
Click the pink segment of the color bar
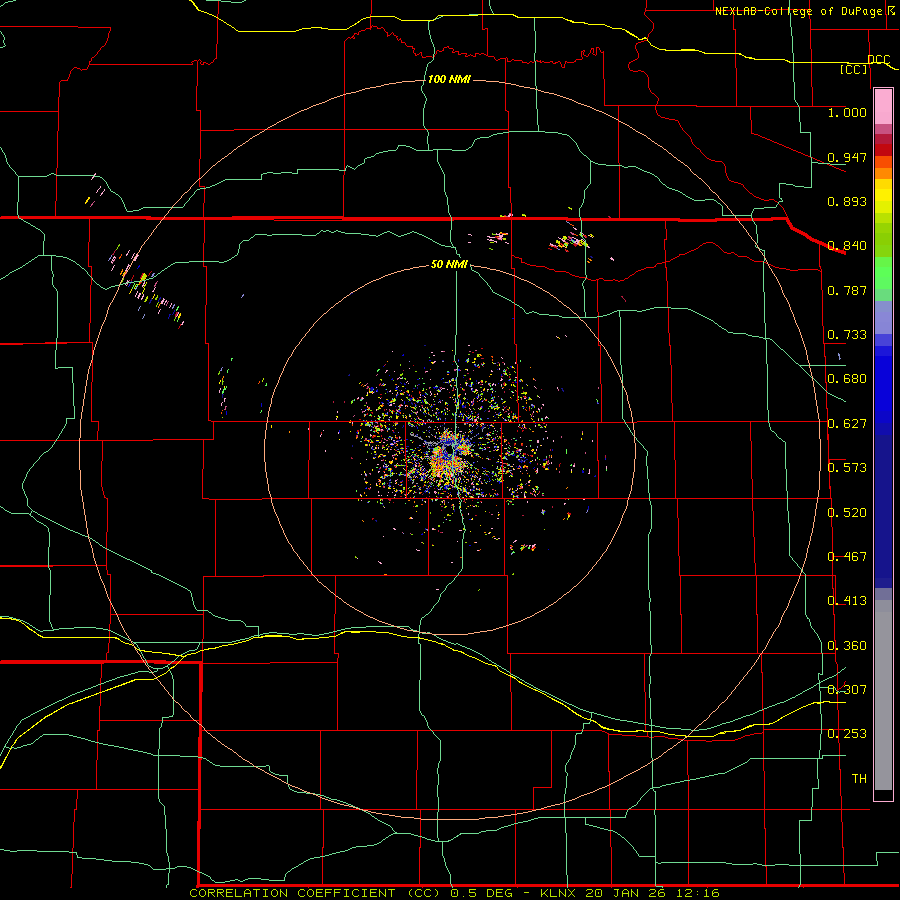click(x=883, y=107)
